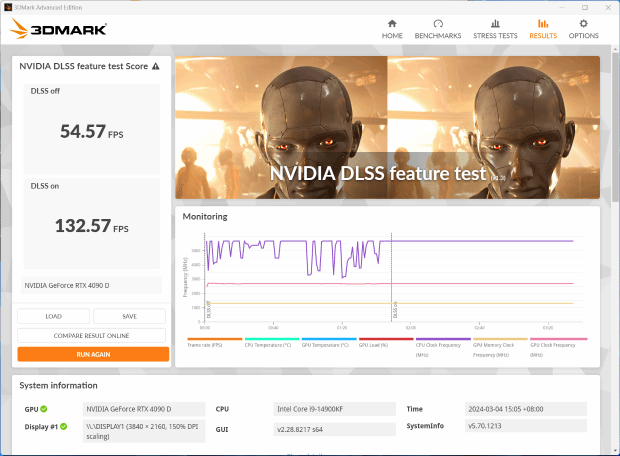Click the Monitoring panel heading
The width and height of the screenshot is (620, 456).
205,216
